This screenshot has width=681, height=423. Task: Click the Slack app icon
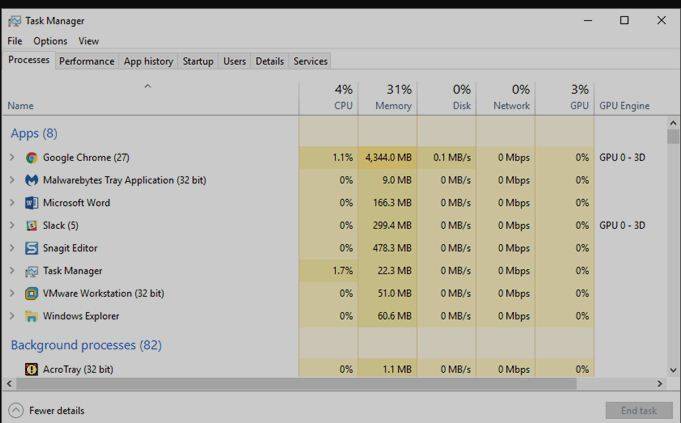pos(31,225)
